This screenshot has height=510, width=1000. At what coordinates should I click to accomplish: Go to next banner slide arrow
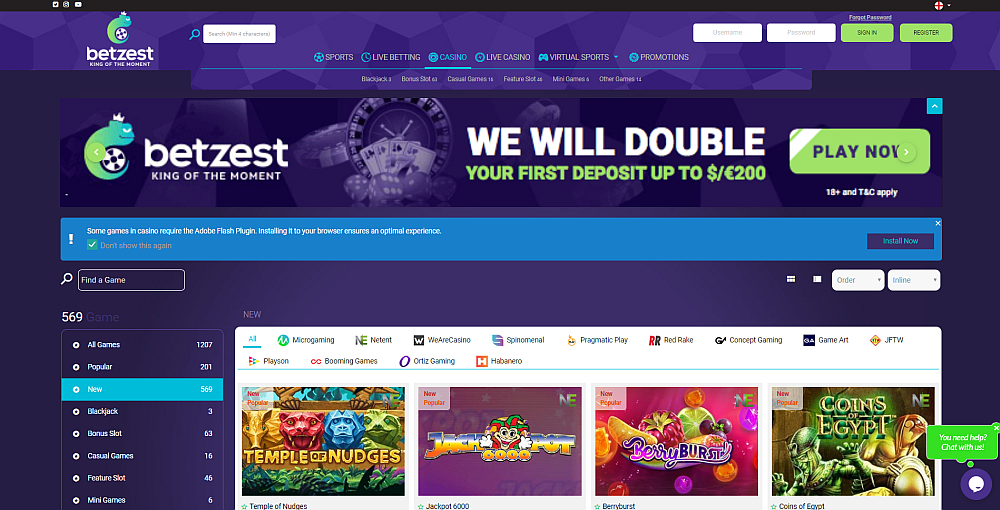click(x=906, y=152)
